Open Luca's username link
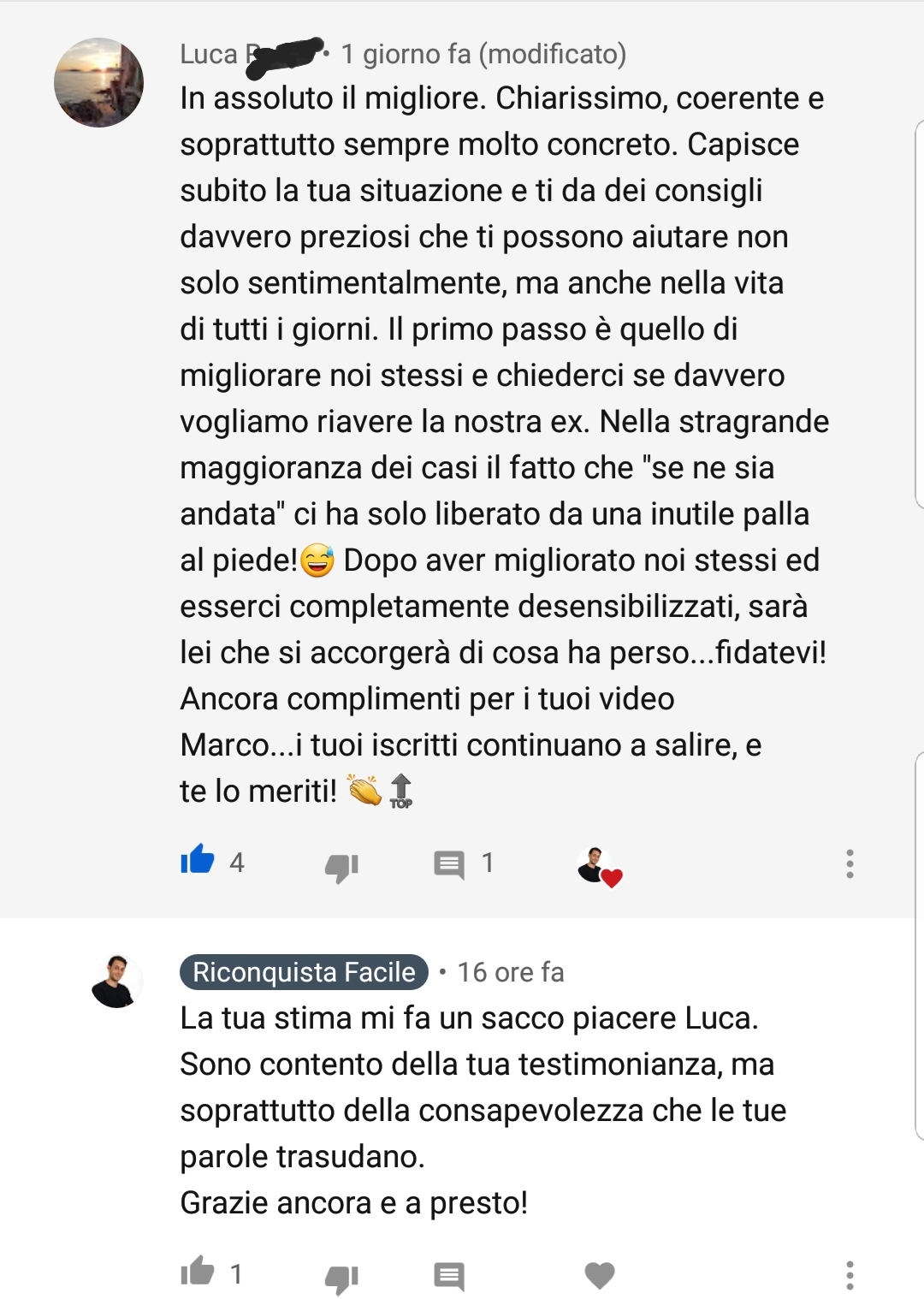Screen dimensions: 924x1299 (x=251, y=54)
